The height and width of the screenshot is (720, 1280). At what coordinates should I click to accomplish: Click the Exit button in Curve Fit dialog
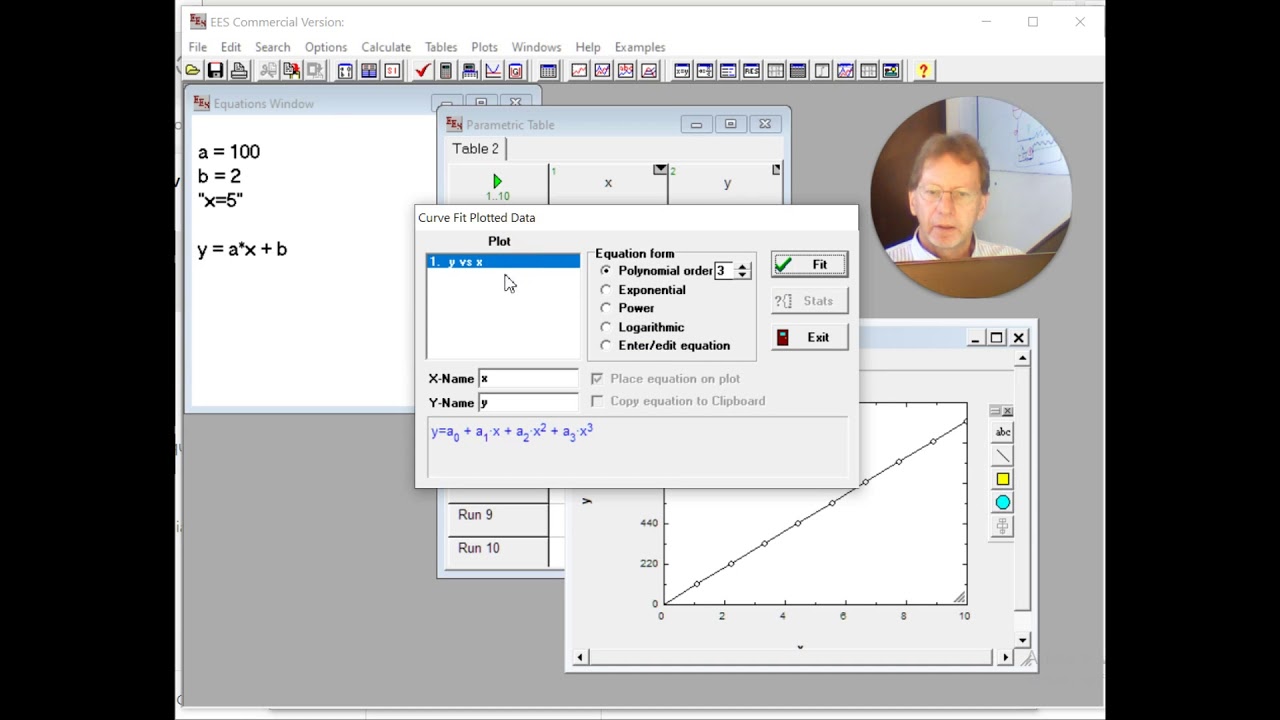(x=809, y=338)
